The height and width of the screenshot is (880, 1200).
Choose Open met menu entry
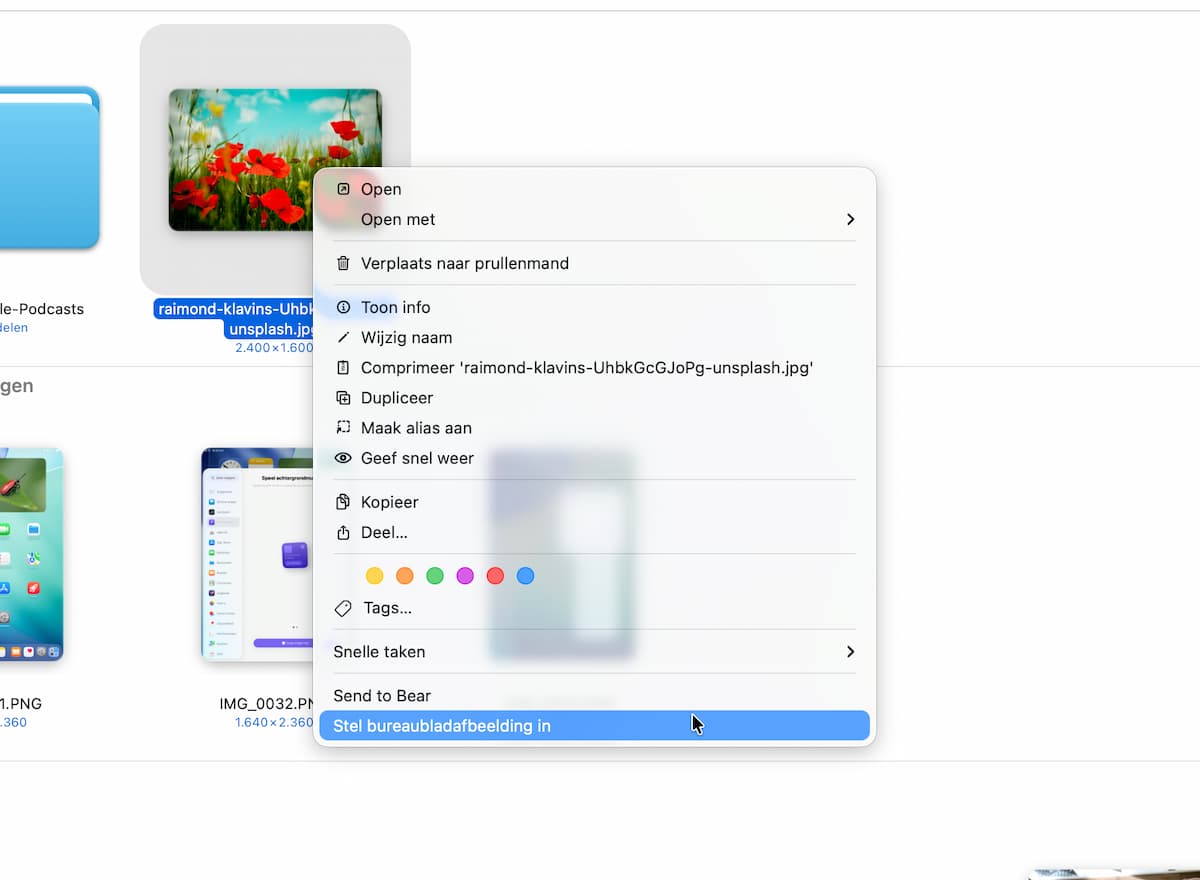point(595,219)
